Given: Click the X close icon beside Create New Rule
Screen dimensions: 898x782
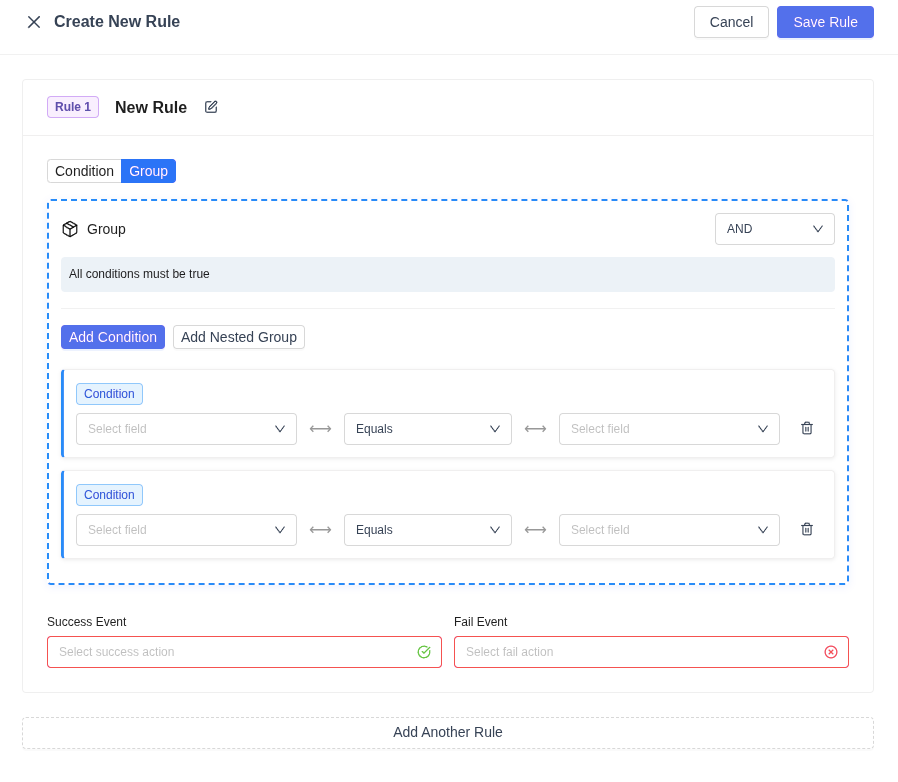Looking at the screenshot, I should coord(34,22).
